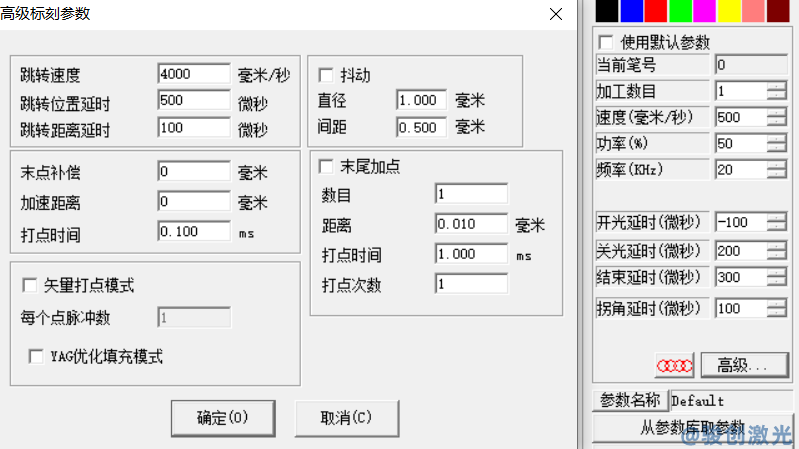This screenshot has width=799, height=449.
Task: Click the 频率(KHz) value field
Action: (x=741, y=169)
